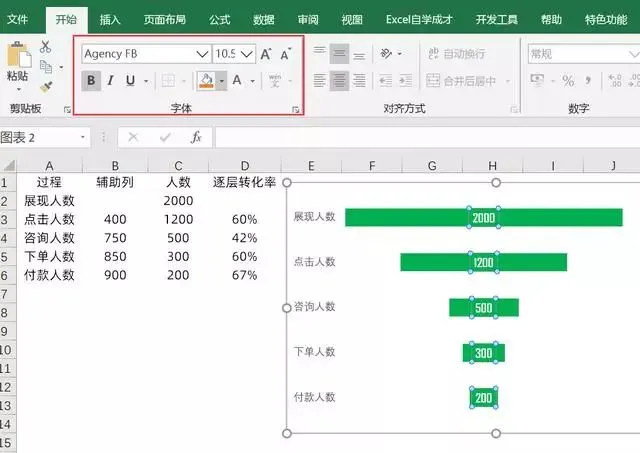This screenshot has height=453, width=640.
Task: Toggle Bold formatting
Action: pyautogui.click(x=91, y=81)
